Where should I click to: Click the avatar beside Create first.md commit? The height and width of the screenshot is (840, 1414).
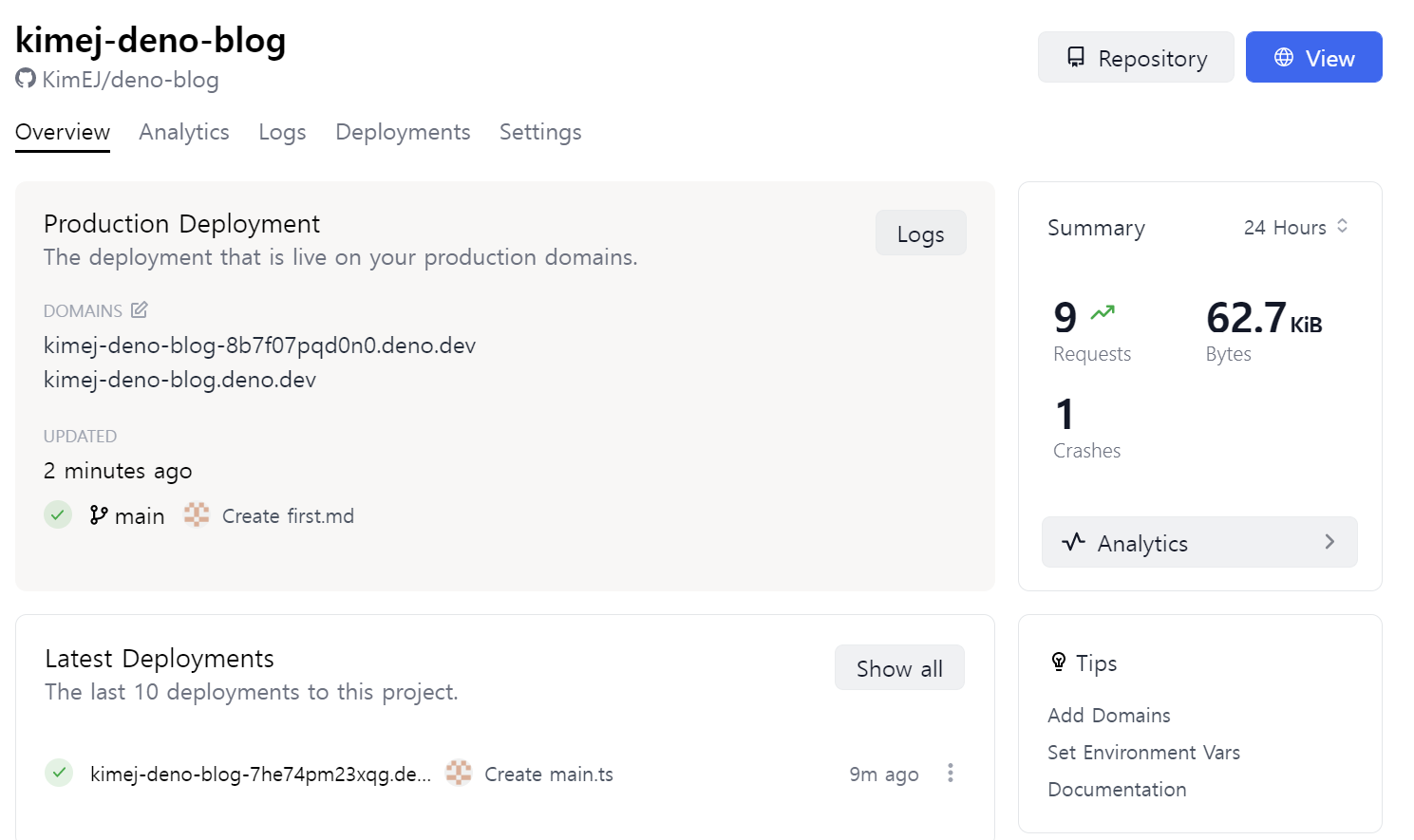[x=197, y=515]
